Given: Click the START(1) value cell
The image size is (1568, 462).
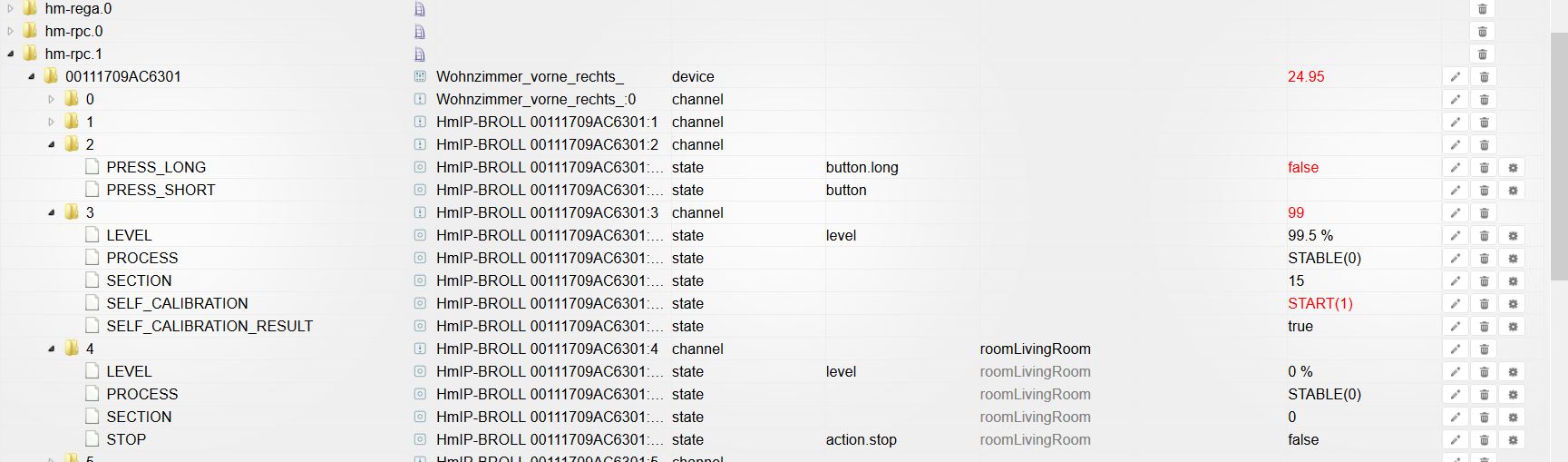Looking at the screenshot, I should click(x=1320, y=304).
